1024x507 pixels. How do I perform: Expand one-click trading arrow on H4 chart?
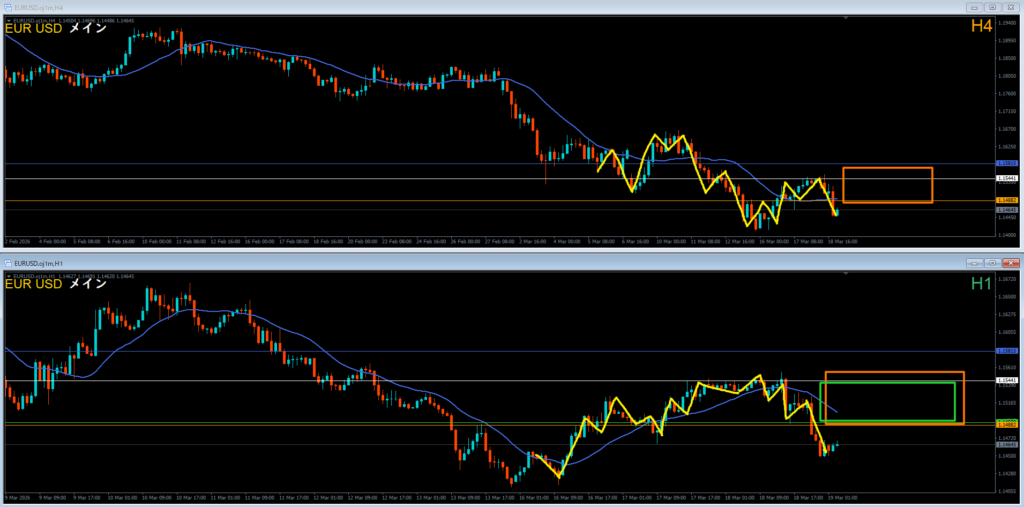(8, 19)
